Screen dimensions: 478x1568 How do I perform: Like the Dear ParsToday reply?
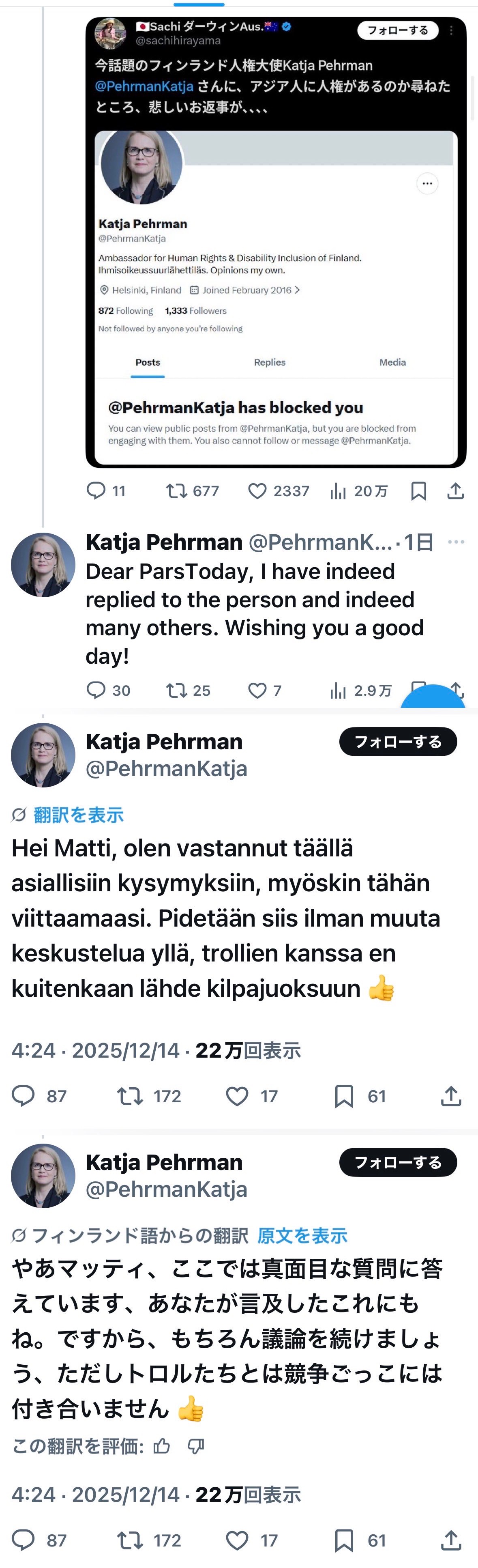257,690
